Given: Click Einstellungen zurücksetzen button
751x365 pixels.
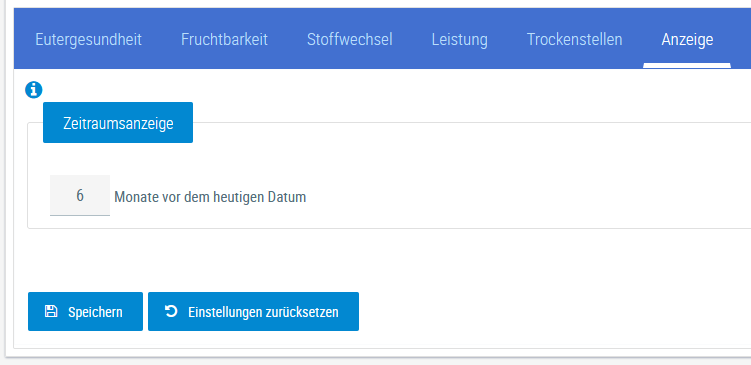Looking at the screenshot, I should (253, 311).
